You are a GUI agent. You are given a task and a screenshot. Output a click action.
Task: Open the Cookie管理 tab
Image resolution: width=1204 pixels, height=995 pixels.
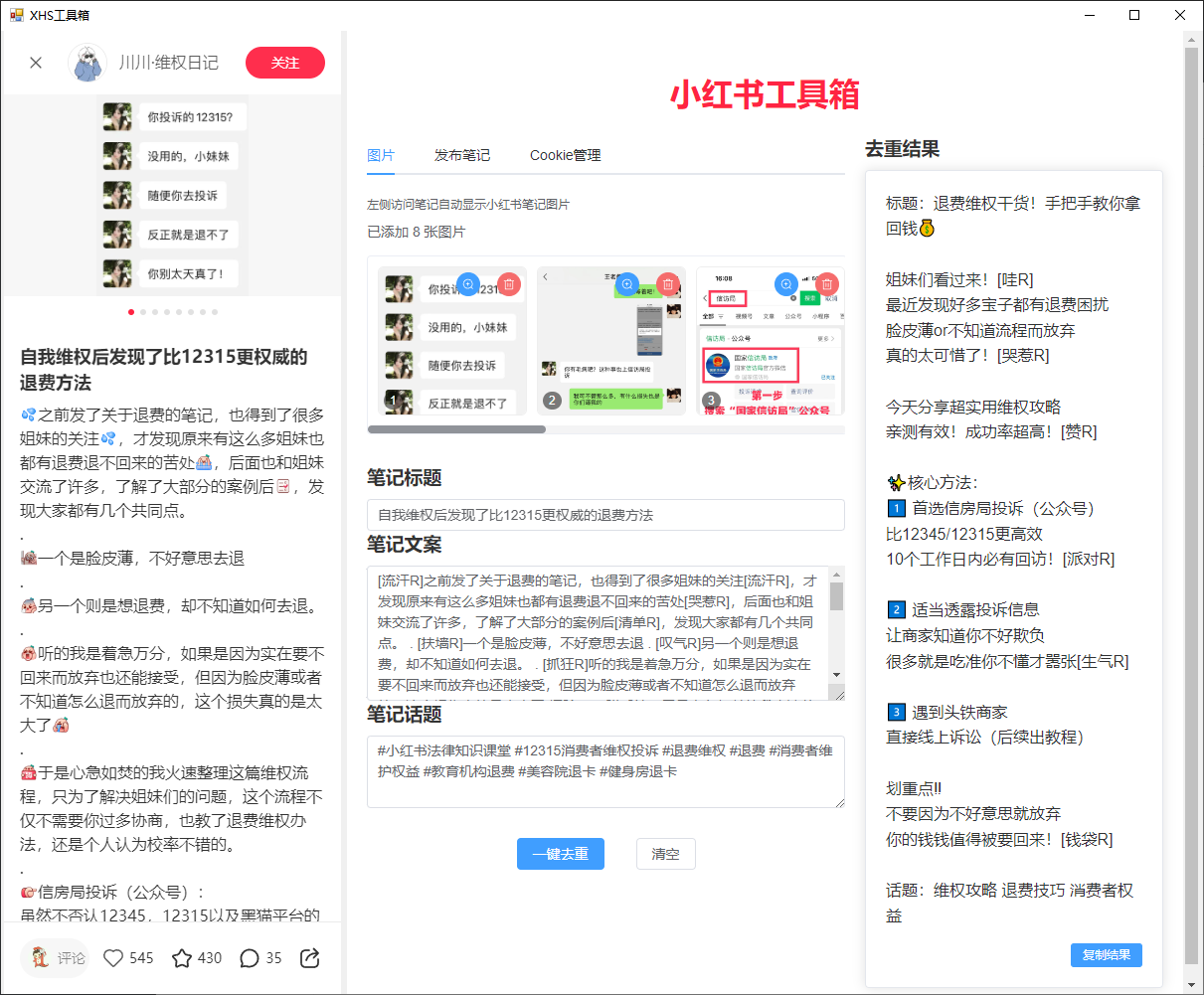(x=565, y=155)
